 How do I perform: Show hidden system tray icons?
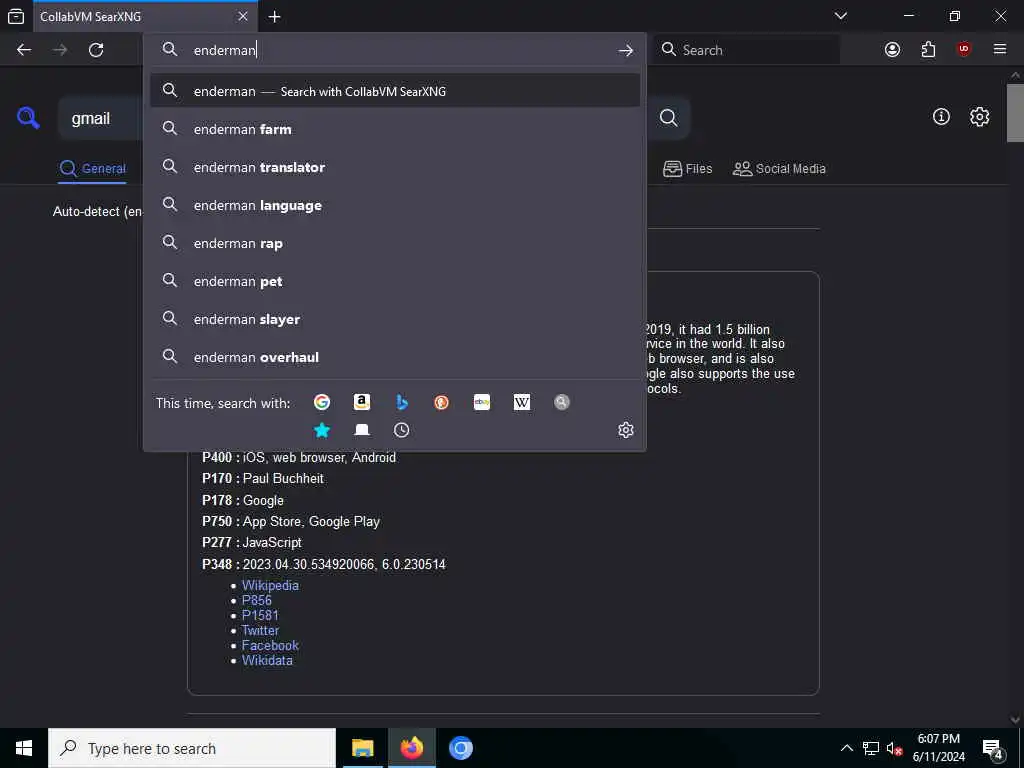point(846,748)
